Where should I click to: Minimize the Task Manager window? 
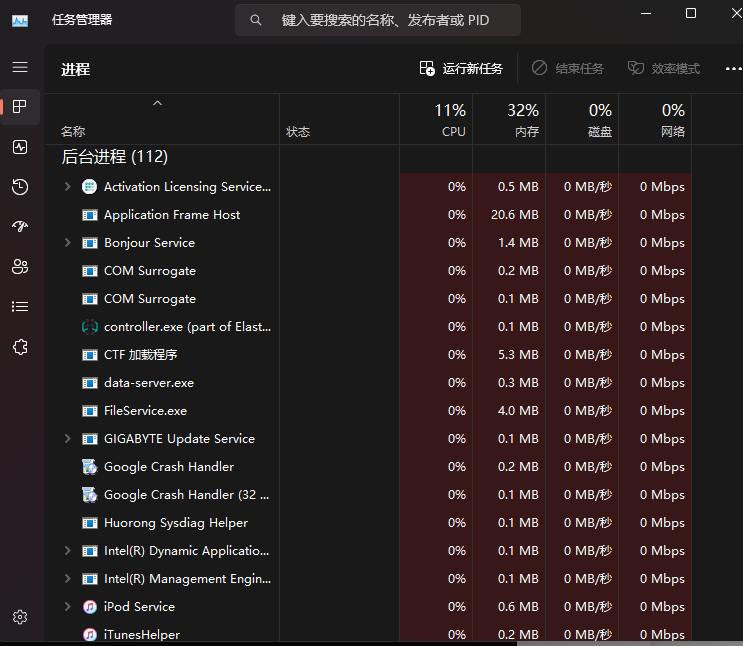pyautogui.click(x=646, y=13)
